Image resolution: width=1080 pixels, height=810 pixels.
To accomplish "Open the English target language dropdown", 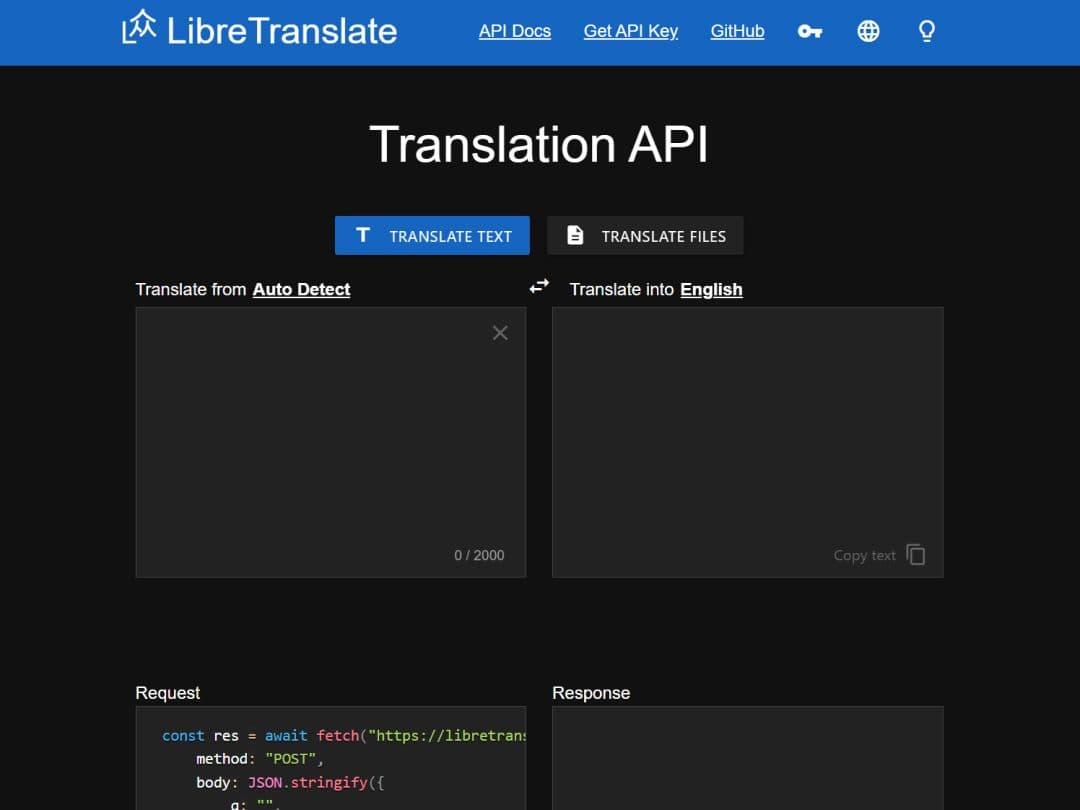I will tap(711, 289).
